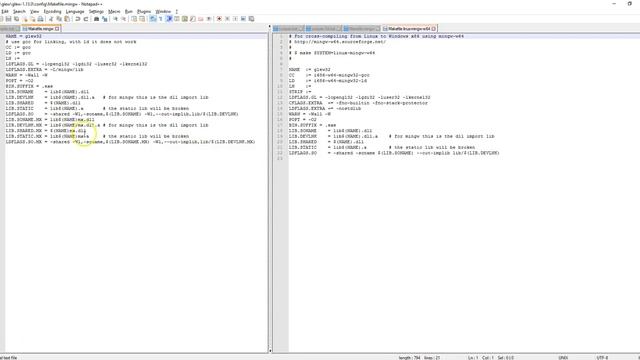This screenshot has height=360, width=640.
Task: Open the Edit menu
Action: (5, 11)
